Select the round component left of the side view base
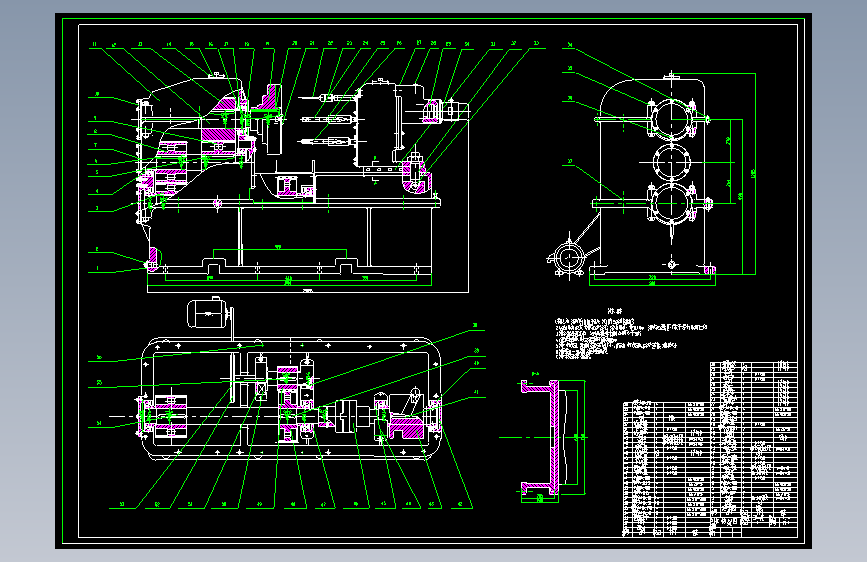The width and height of the screenshot is (867, 562). pyautogui.click(x=568, y=258)
